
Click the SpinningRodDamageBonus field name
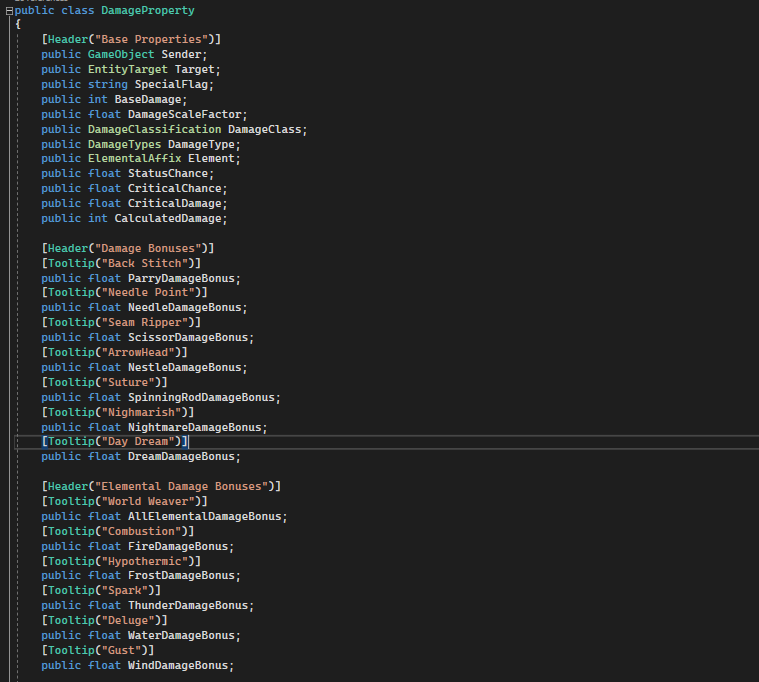pos(201,397)
